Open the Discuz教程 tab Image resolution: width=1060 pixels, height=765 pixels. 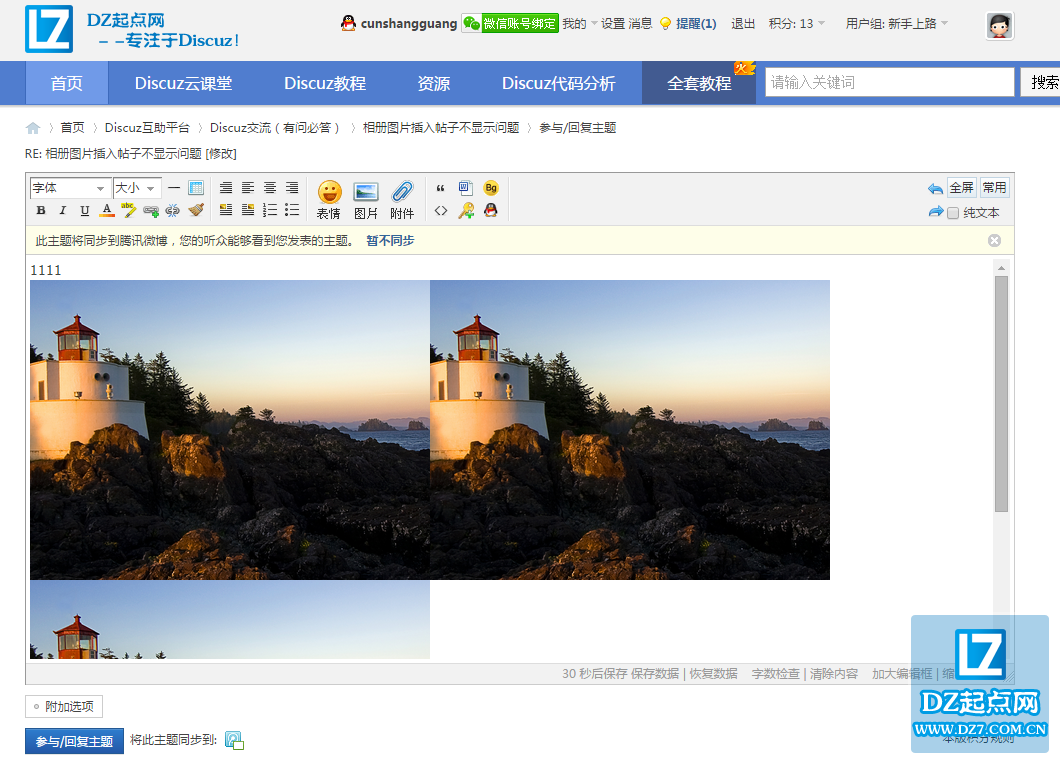[x=325, y=83]
